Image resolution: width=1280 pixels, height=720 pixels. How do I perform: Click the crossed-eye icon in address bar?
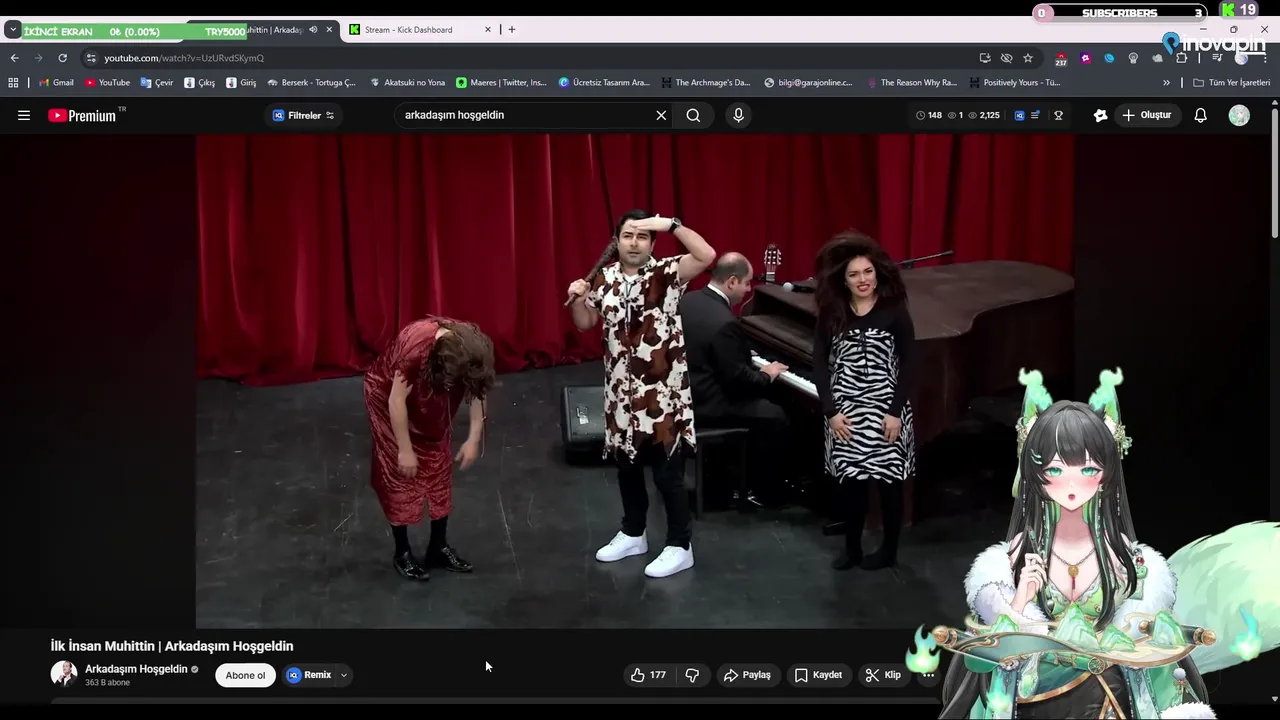coord(1007,58)
